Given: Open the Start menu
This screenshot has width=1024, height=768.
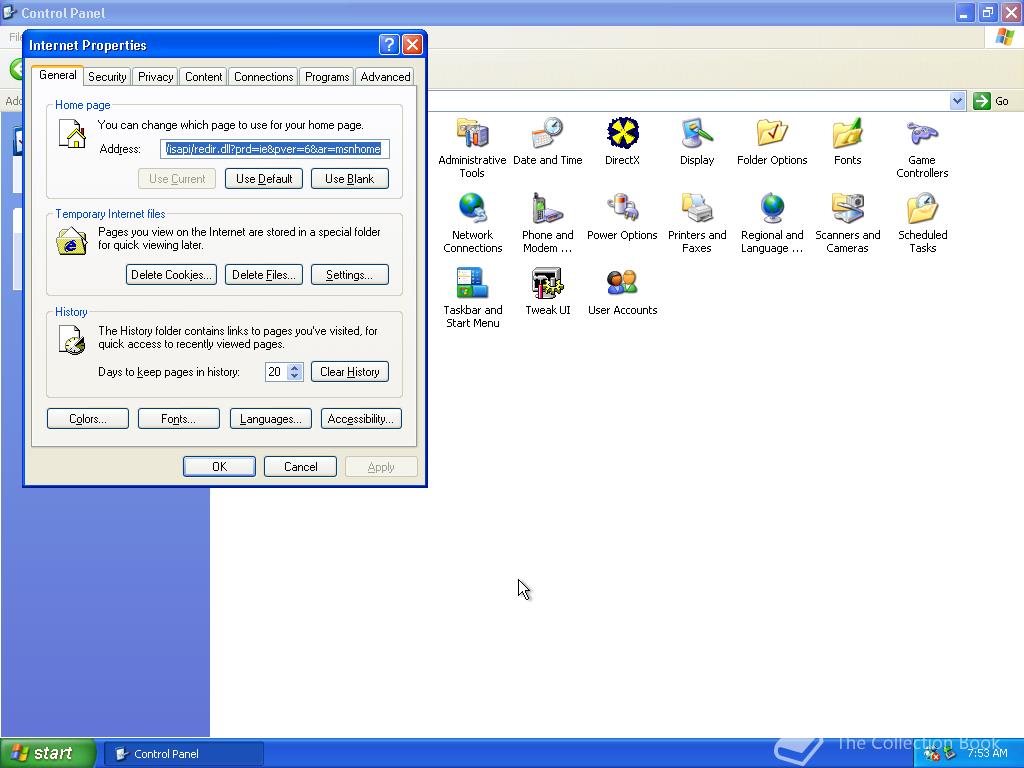Looking at the screenshot, I should coord(47,754).
